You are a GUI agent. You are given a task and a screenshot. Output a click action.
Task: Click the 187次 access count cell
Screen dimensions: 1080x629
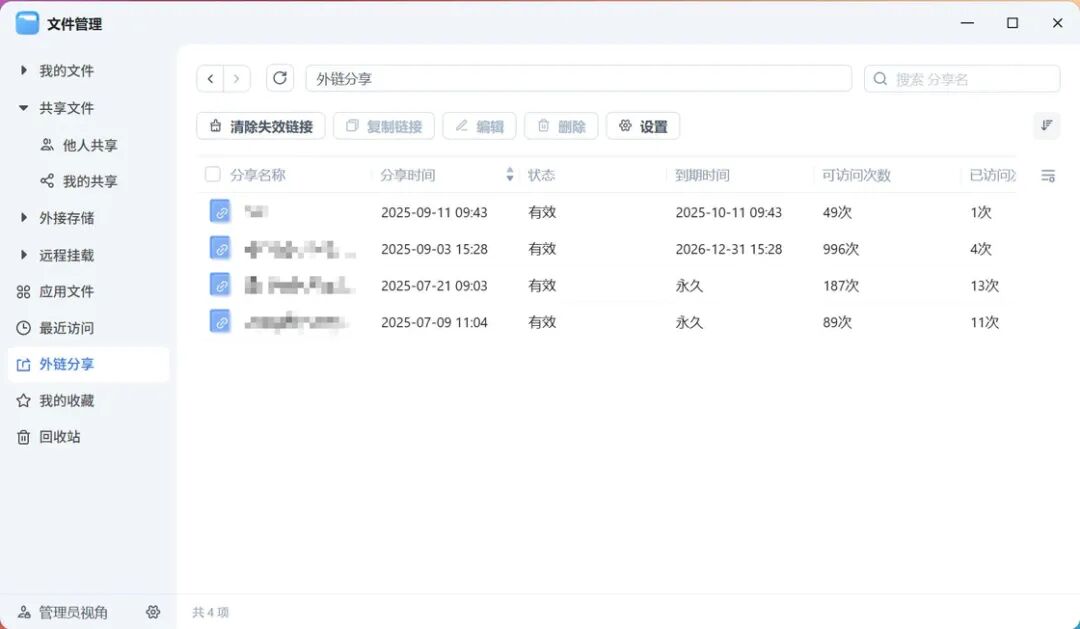841,285
